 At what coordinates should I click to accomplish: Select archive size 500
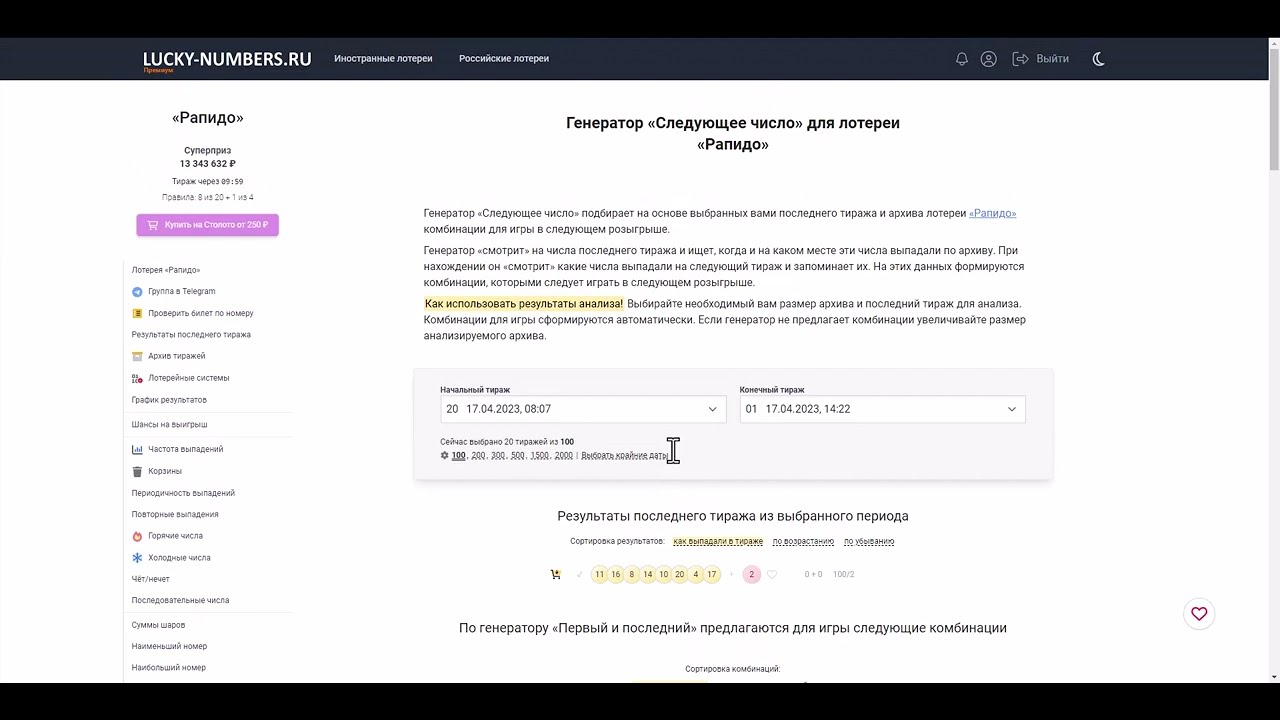pyautogui.click(x=518, y=455)
